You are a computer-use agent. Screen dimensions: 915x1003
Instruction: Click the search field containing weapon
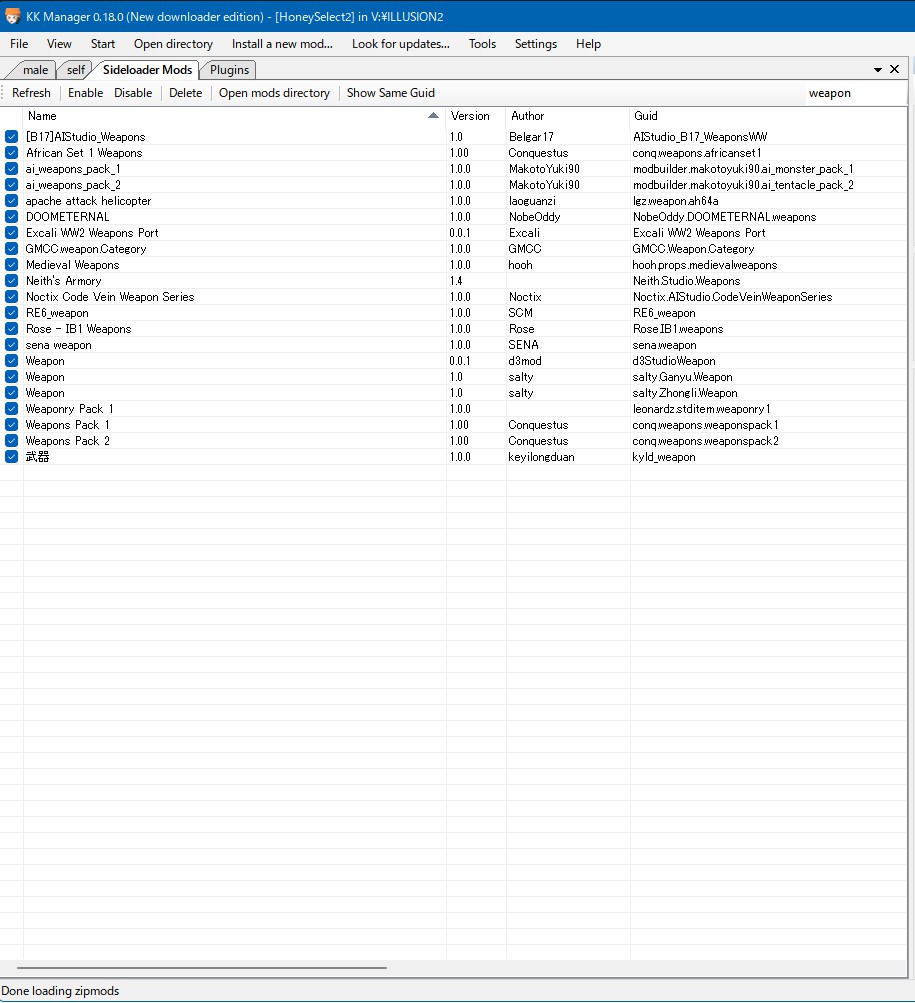click(x=855, y=93)
